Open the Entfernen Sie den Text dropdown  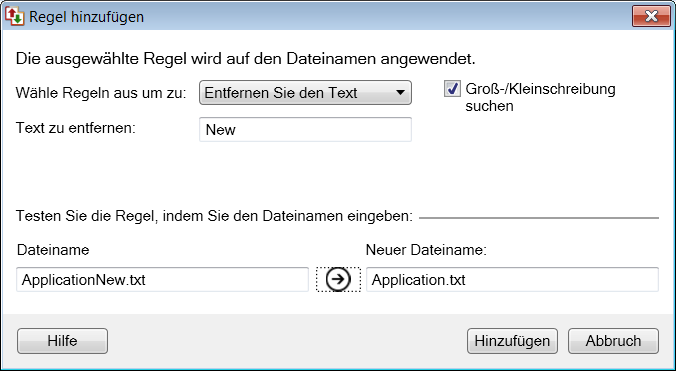(305, 93)
